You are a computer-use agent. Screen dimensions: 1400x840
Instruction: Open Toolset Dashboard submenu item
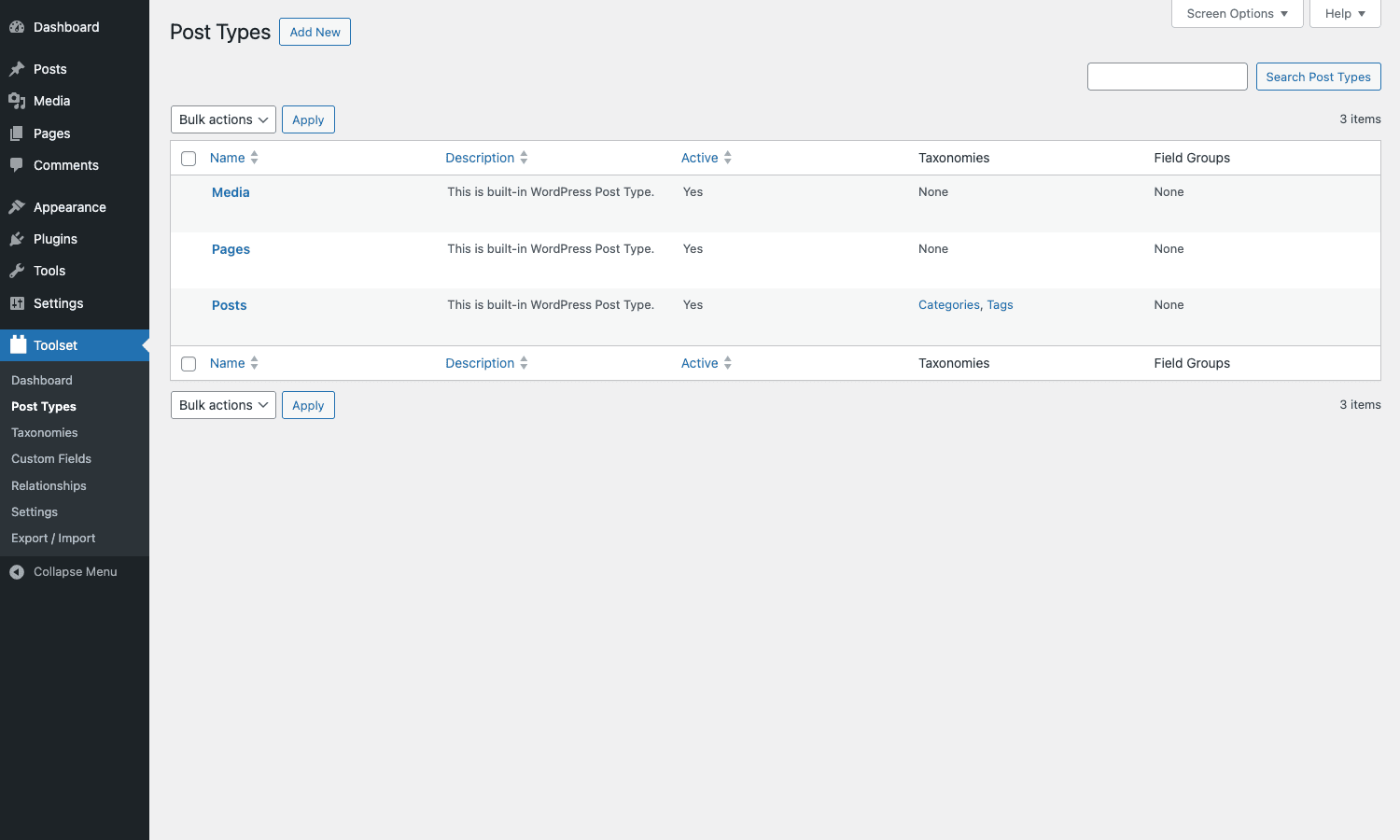coord(42,380)
